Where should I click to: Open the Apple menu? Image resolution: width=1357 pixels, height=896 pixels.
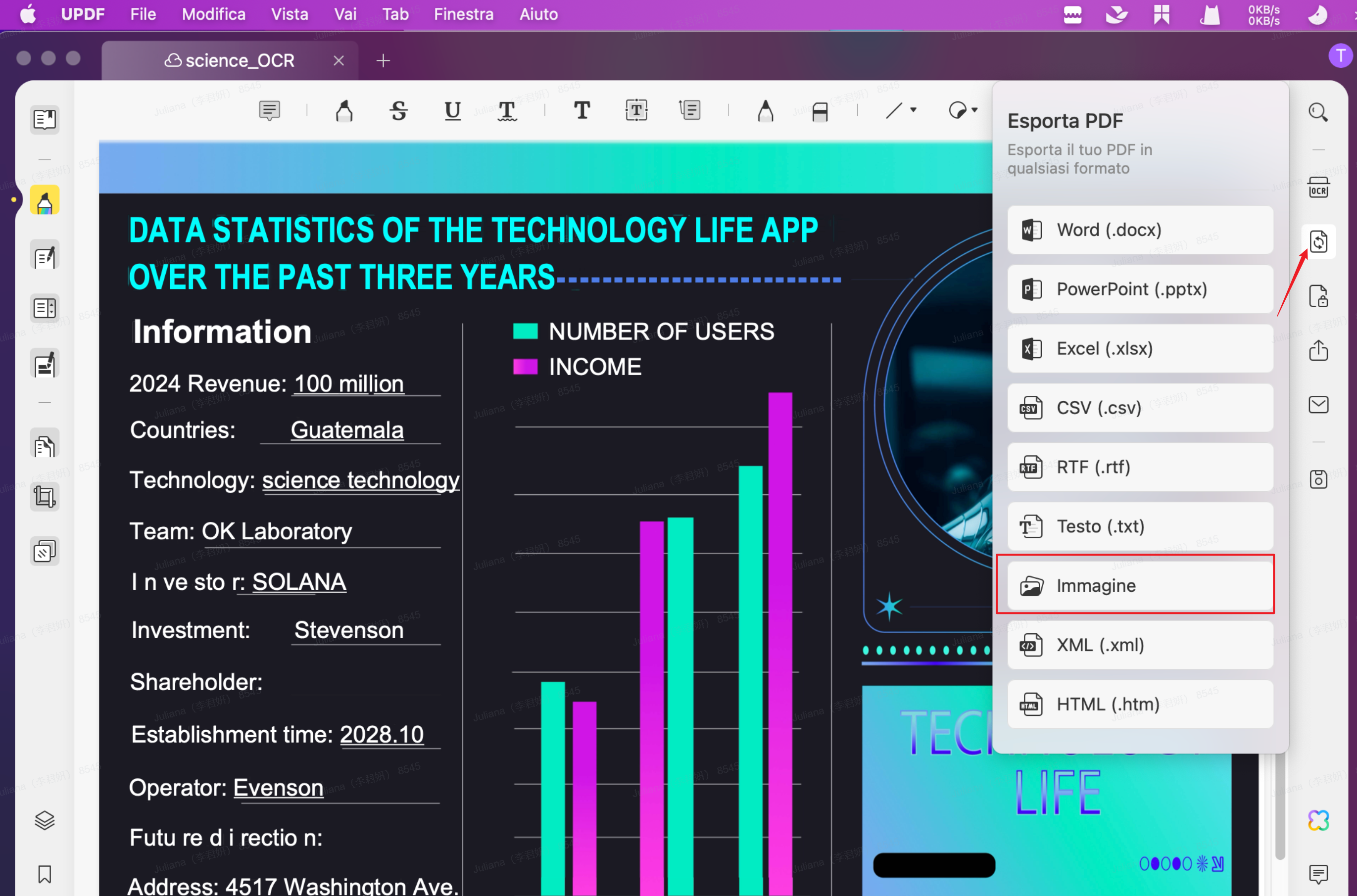coord(28,14)
